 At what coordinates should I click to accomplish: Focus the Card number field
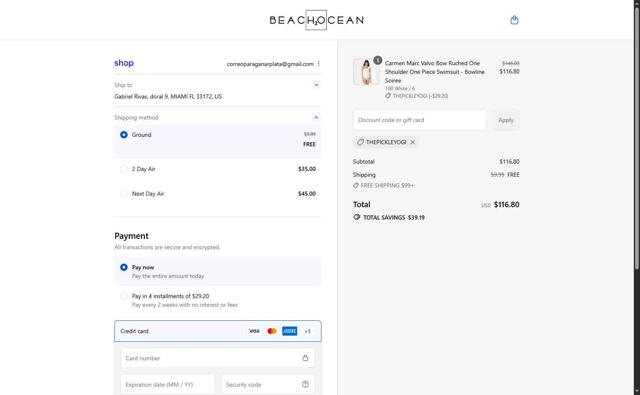coord(218,358)
